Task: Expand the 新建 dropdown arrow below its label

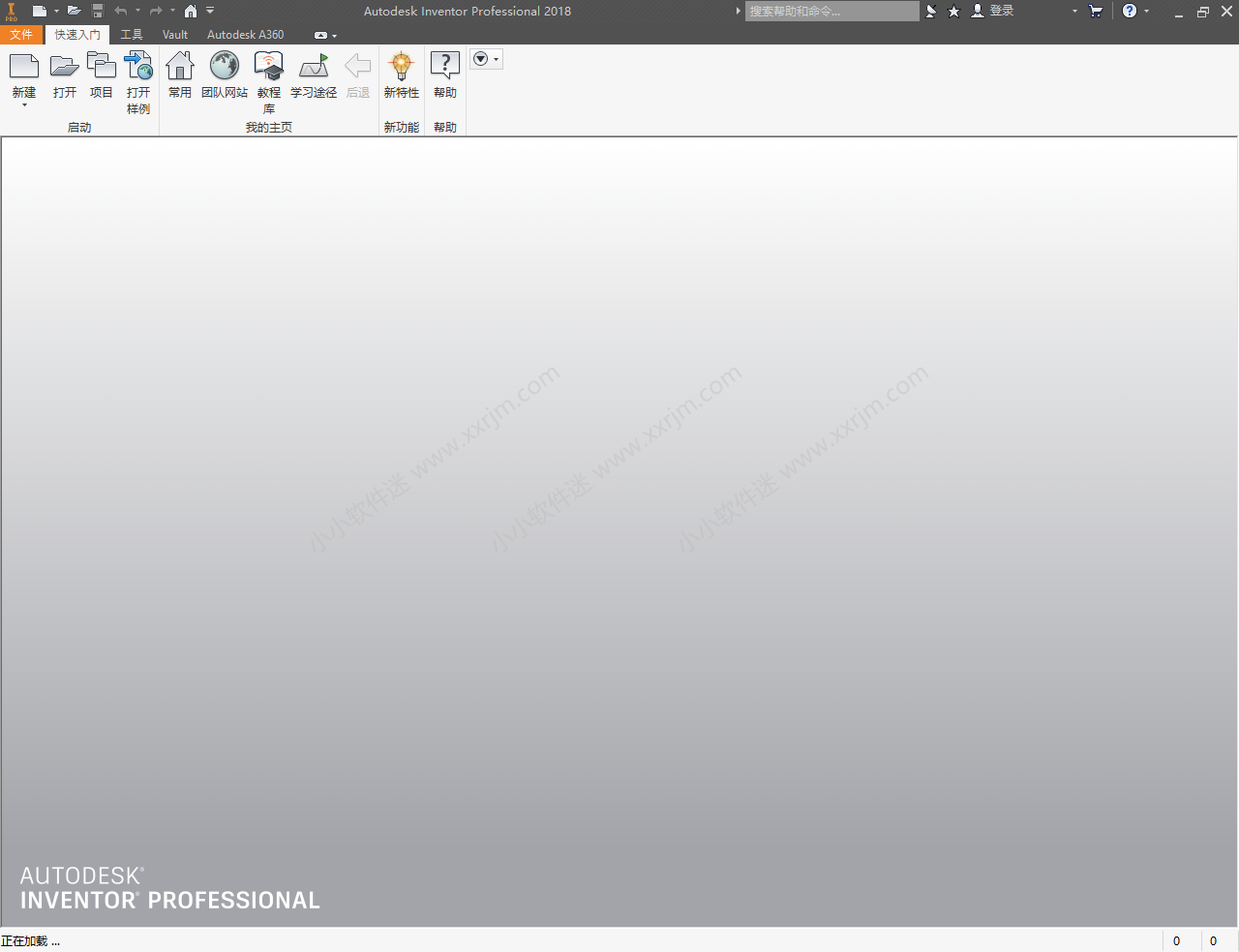Action: (24, 104)
